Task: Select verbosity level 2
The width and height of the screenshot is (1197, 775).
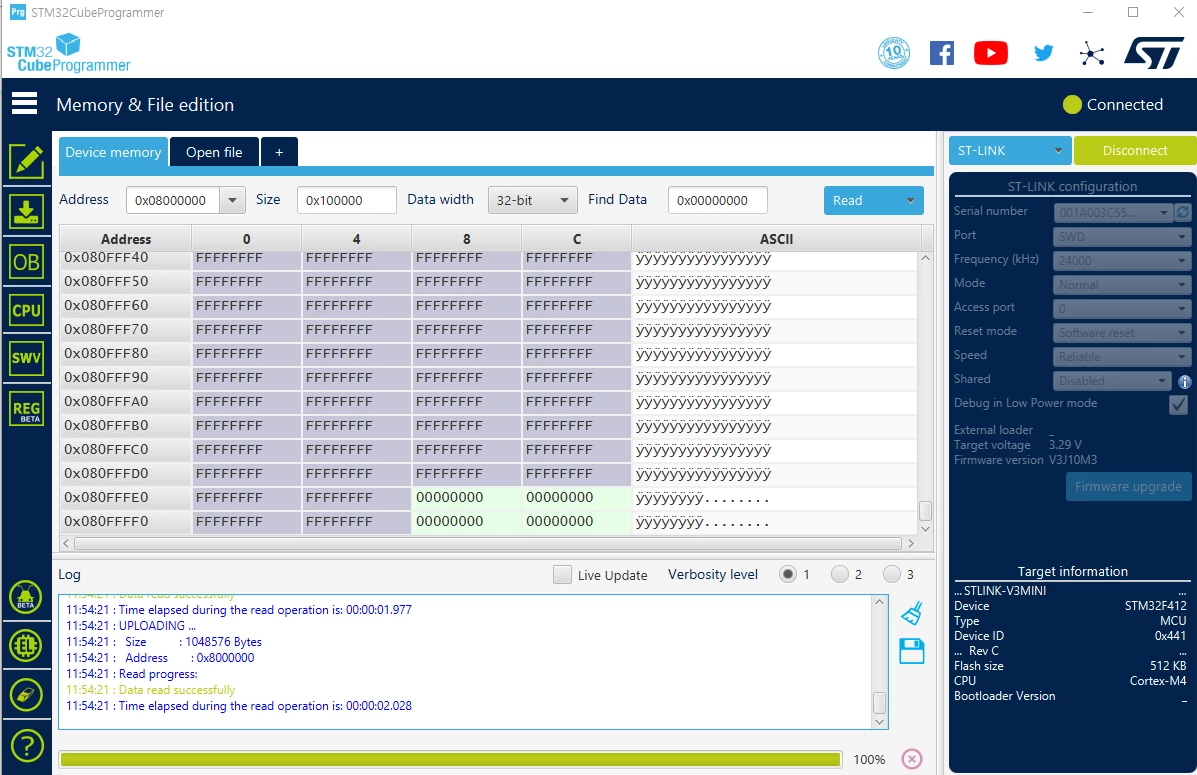Action: click(x=840, y=574)
